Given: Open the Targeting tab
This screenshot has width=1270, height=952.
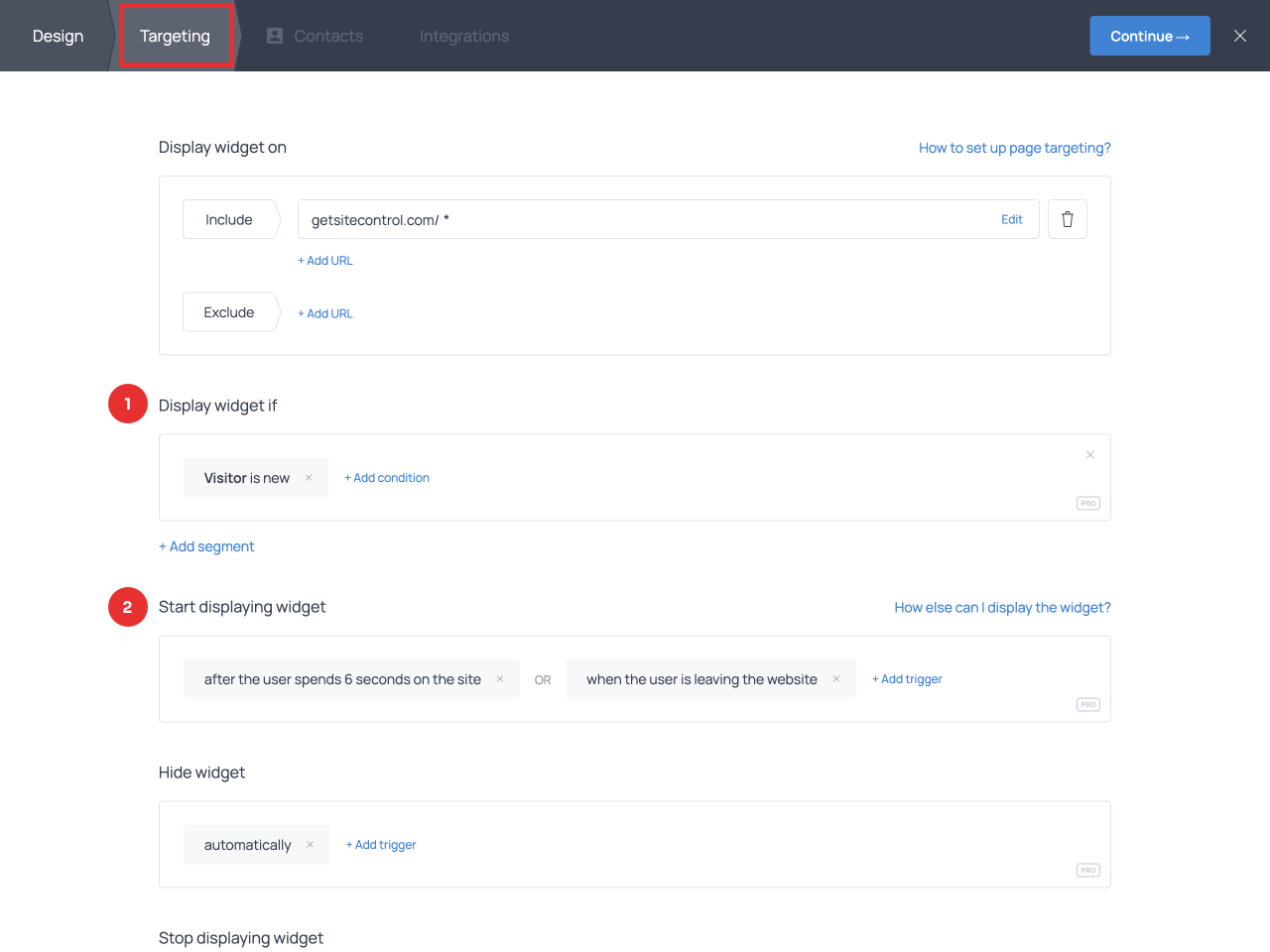Looking at the screenshot, I should 175,36.
